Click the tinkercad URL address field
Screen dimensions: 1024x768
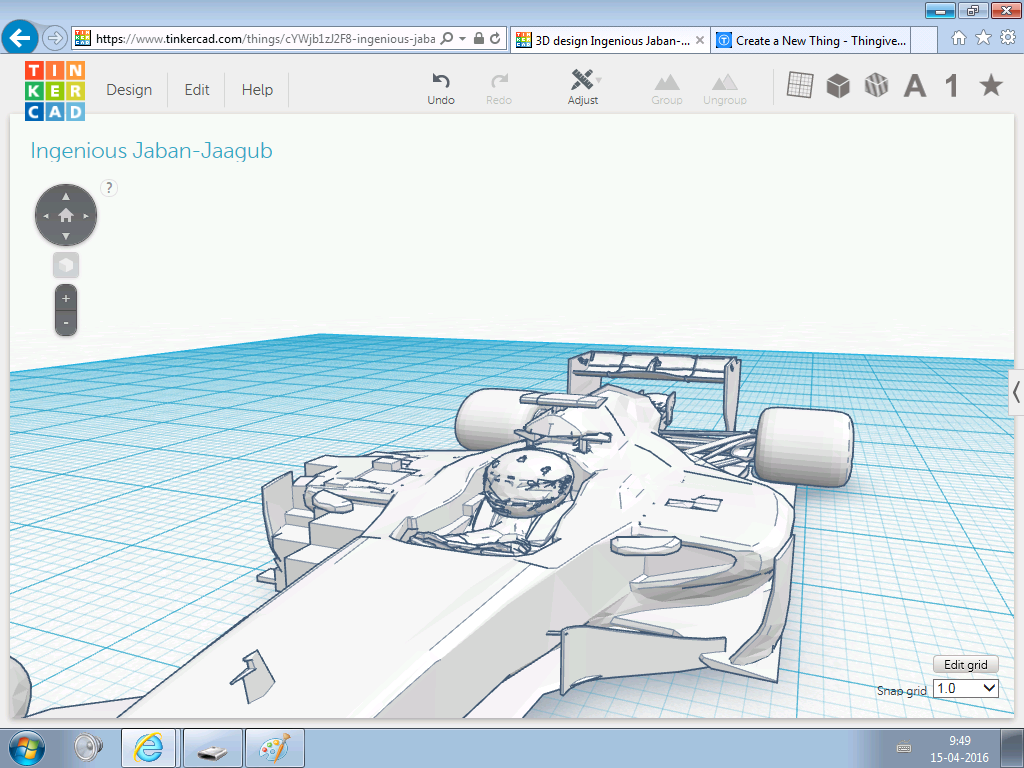[x=265, y=39]
